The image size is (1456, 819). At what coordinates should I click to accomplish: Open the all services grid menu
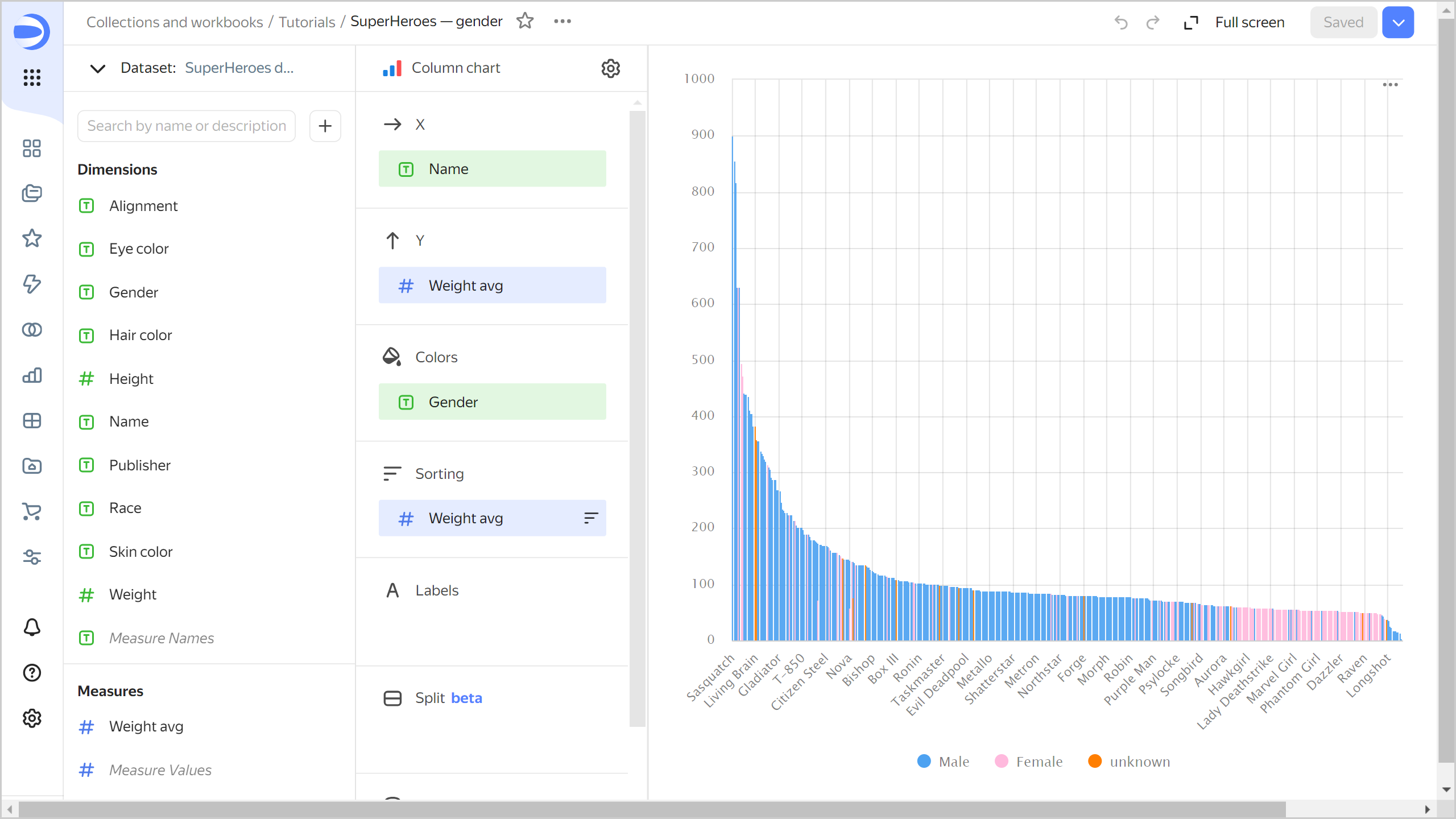[32, 77]
